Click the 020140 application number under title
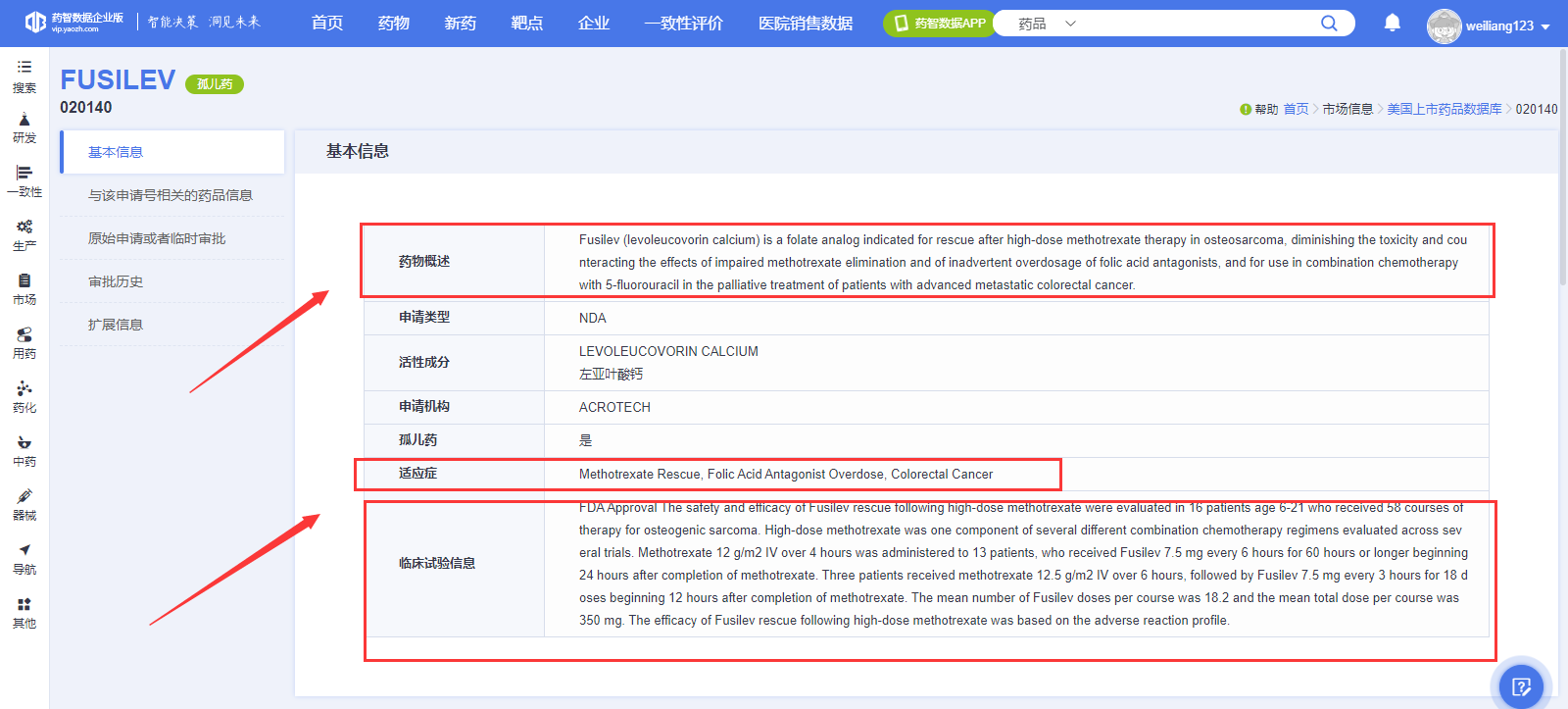 pos(86,107)
